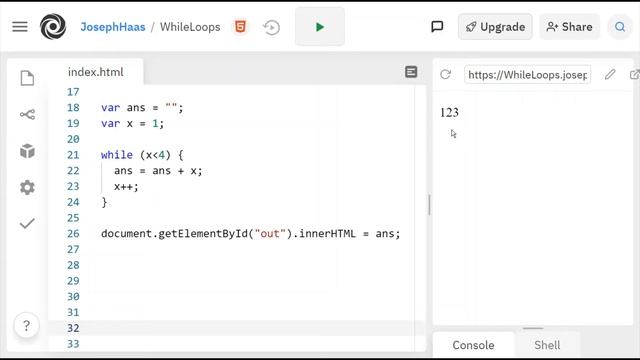Run the project with the green play button
640x360 pixels.
click(320, 27)
